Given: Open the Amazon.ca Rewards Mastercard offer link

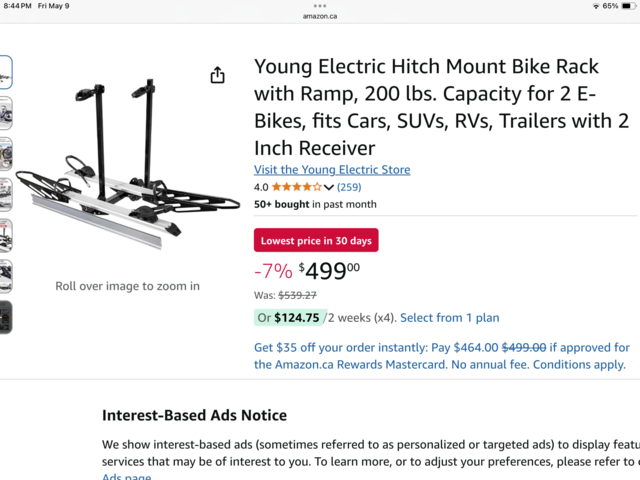Looking at the screenshot, I should [x=442, y=356].
